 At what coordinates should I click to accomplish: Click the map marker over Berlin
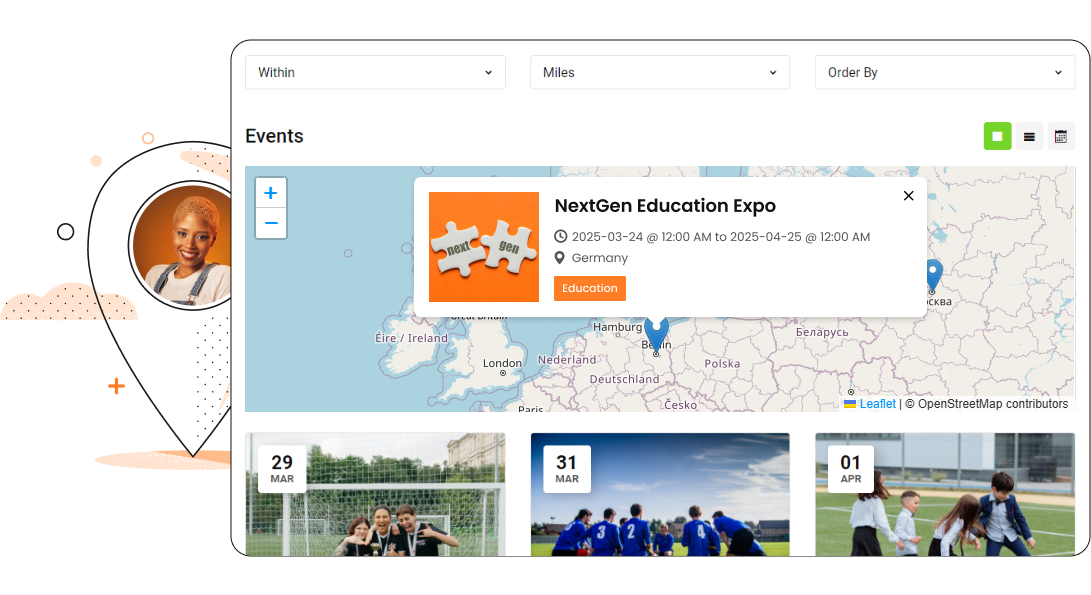point(656,333)
